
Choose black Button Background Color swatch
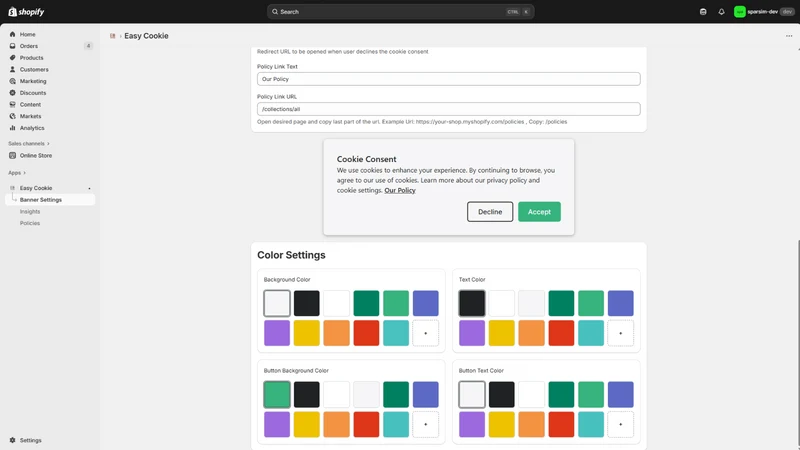[307, 394]
